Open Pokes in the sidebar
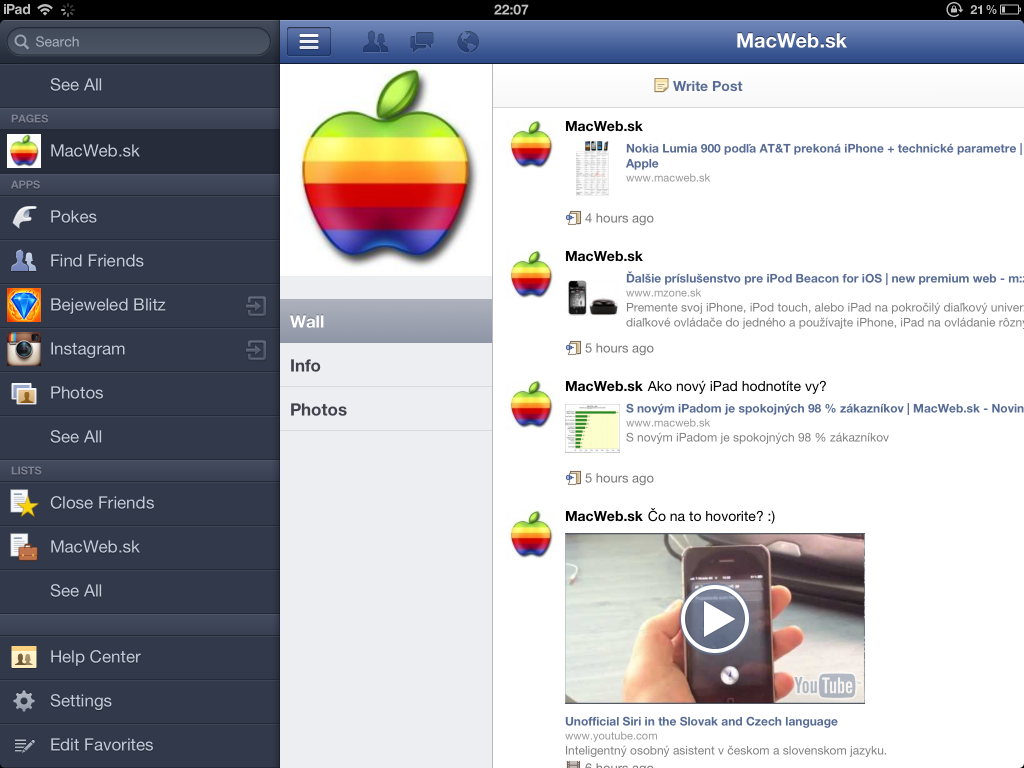 (x=140, y=217)
